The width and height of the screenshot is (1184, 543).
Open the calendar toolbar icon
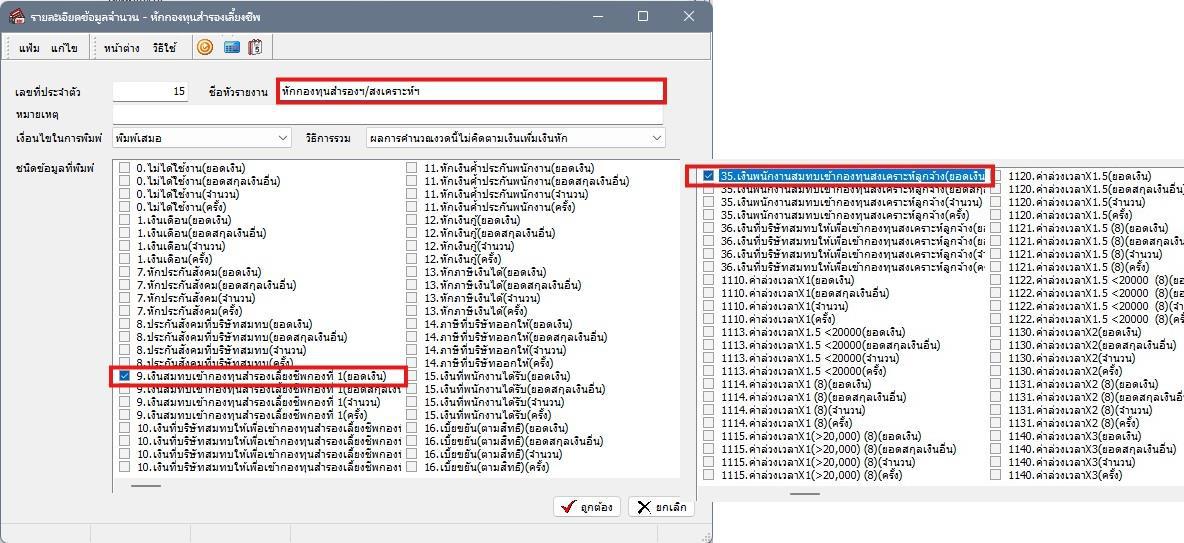[x=255, y=47]
